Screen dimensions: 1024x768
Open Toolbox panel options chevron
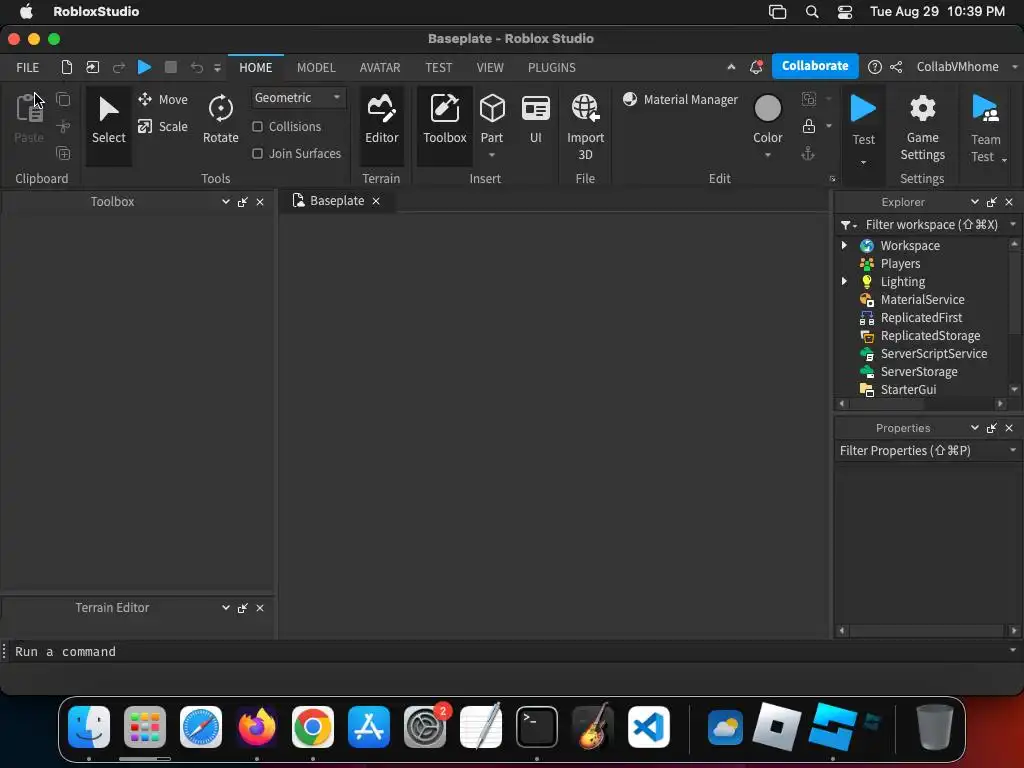(225, 202)
